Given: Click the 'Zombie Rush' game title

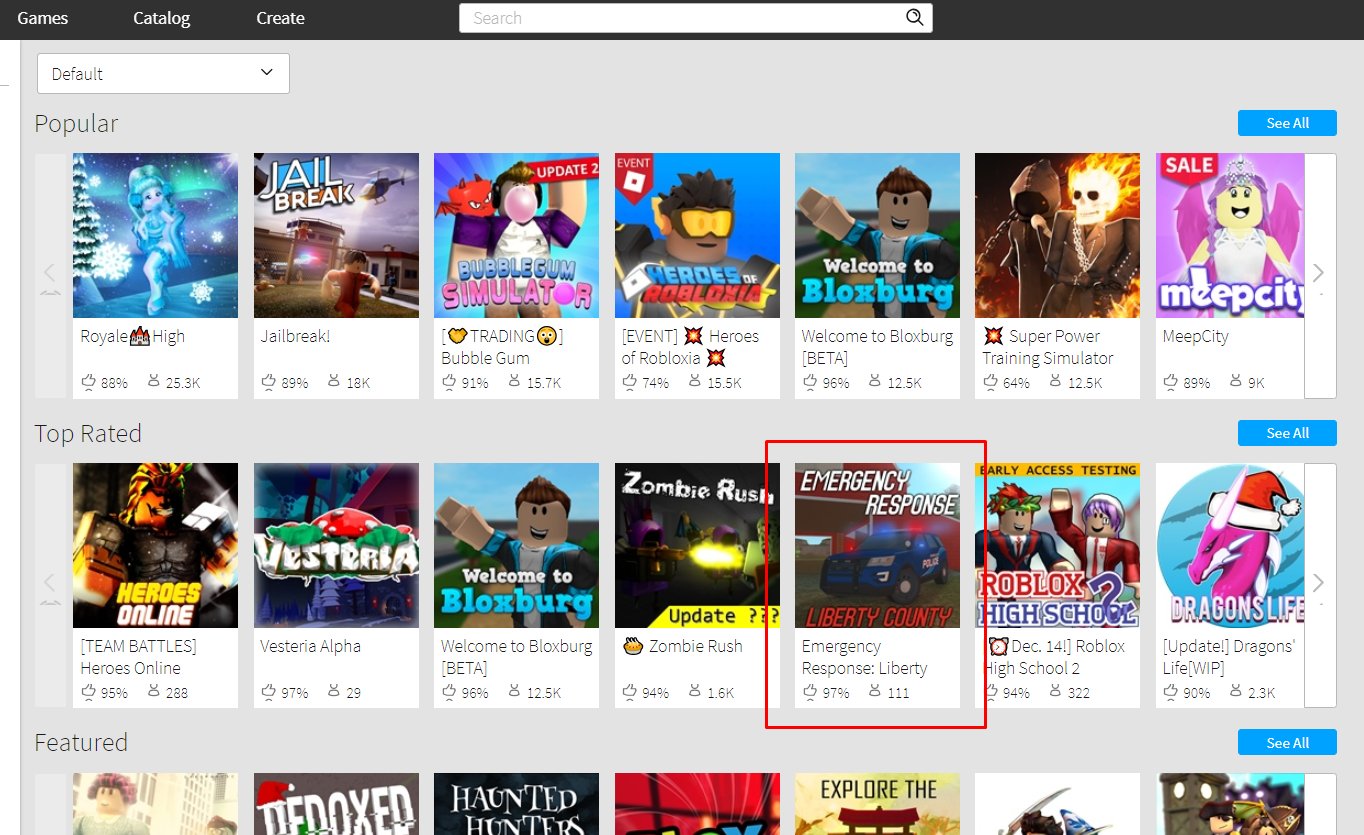Looking at the screenshot, I should coord(682,647).
